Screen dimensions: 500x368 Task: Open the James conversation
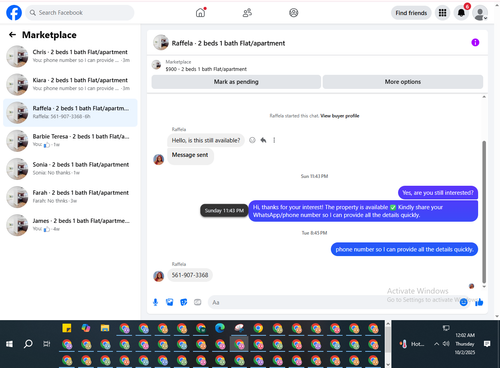(70, 225)
